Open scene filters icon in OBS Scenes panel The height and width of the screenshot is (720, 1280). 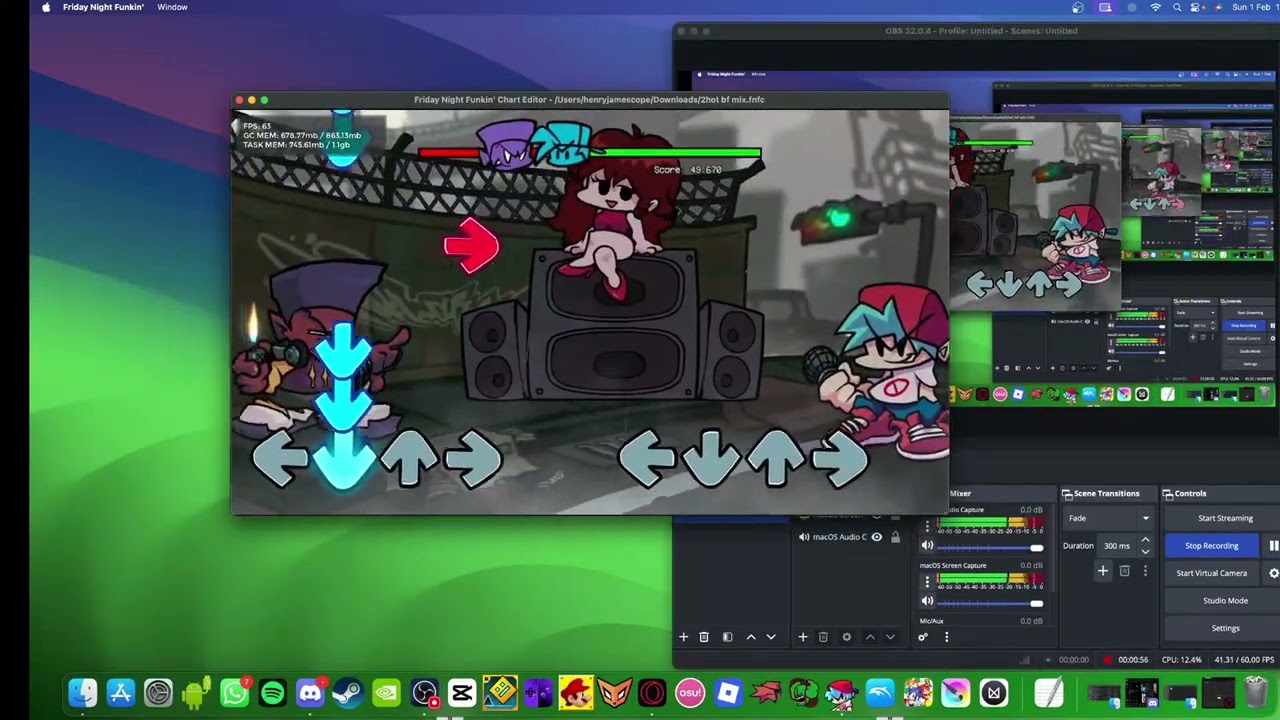coord(727,637)
